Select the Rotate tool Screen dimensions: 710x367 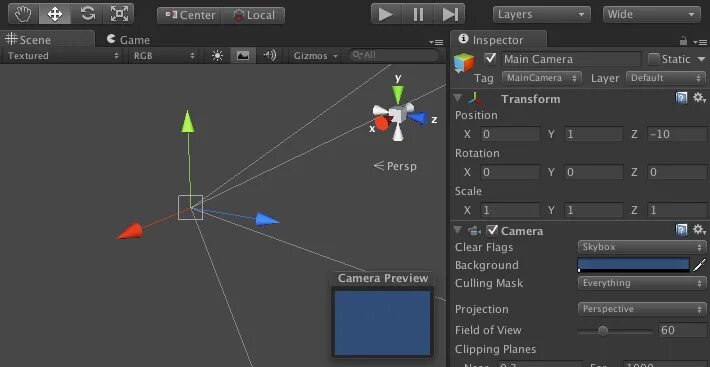87,14
